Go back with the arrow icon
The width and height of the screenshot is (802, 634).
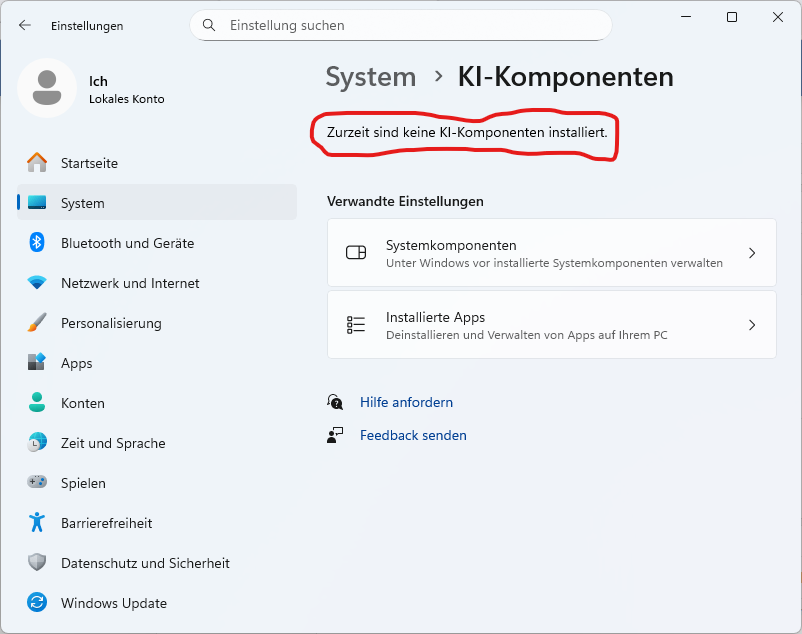pos(25,25)
